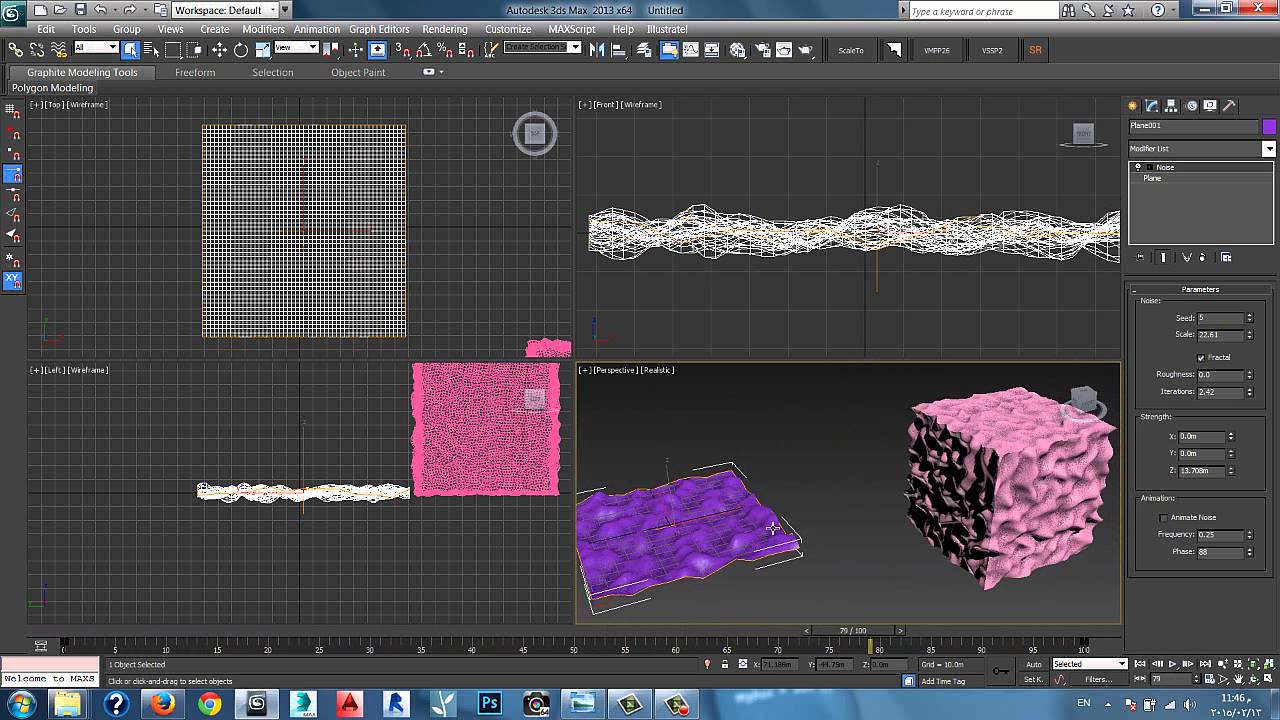Open the Rendering menu
Image resolution: width=1280 pixels, height=720 pixels.
445,29
